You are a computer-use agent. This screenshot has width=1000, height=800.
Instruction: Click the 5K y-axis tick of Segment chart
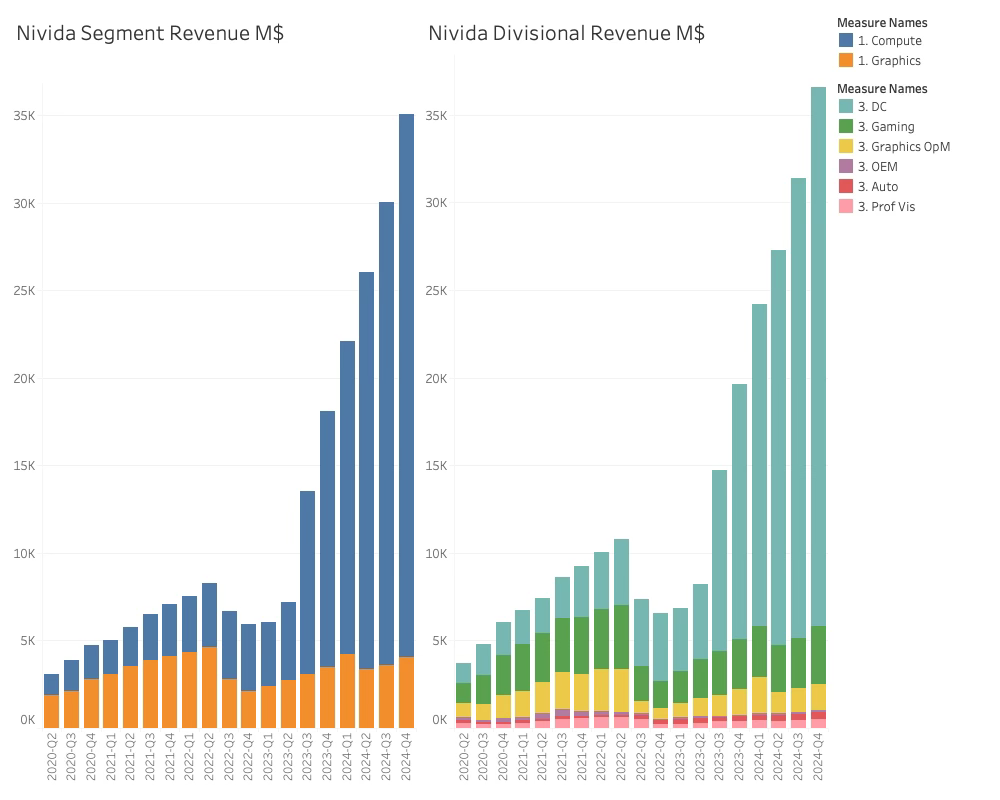coord(27,641)
